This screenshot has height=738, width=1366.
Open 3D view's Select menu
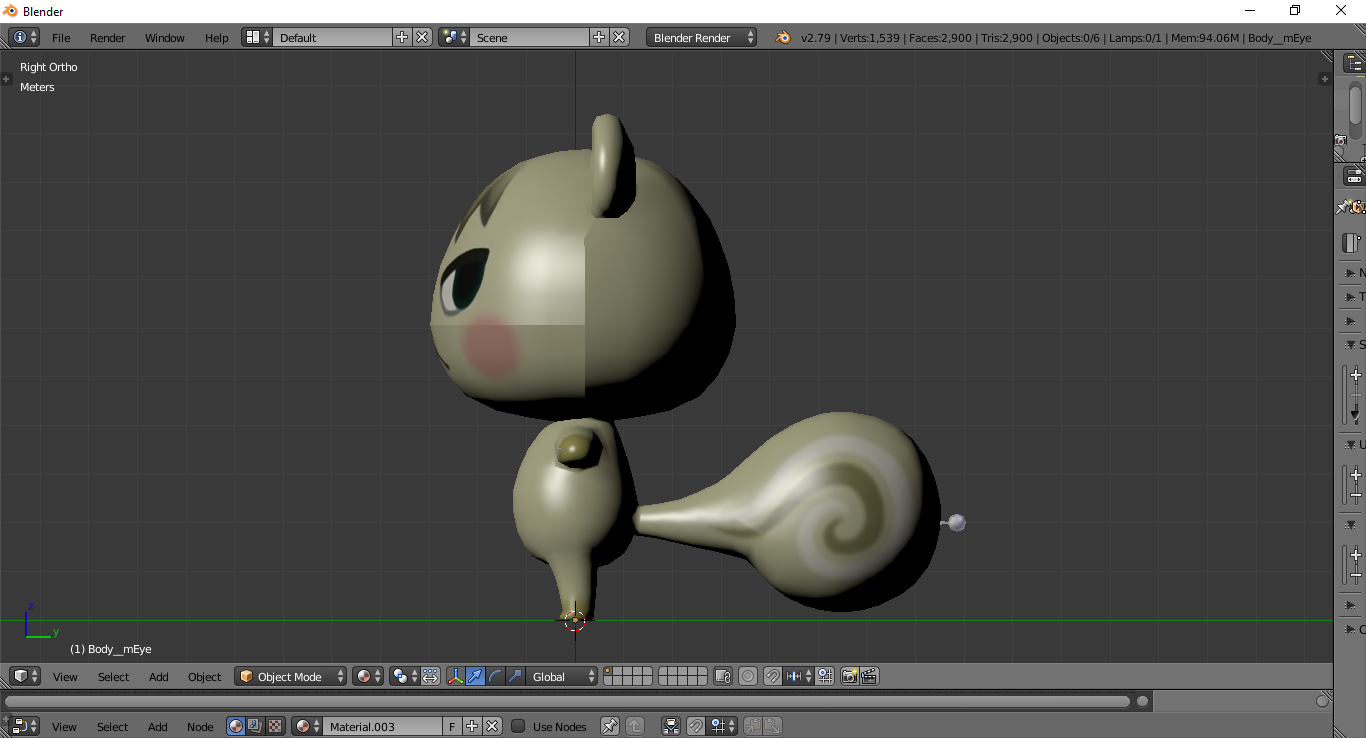(x=113, y=677)
